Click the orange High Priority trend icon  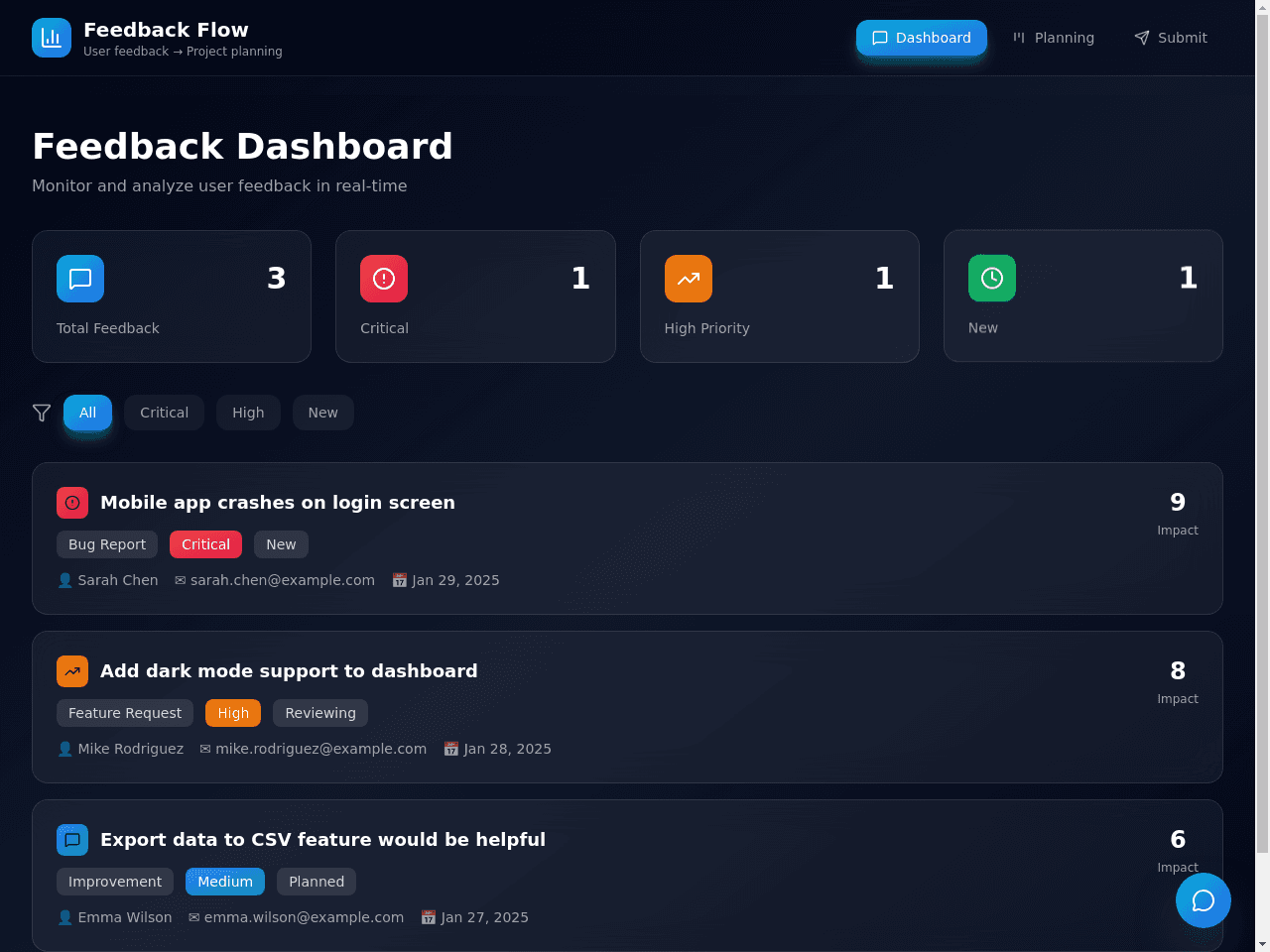pos(689,279)
